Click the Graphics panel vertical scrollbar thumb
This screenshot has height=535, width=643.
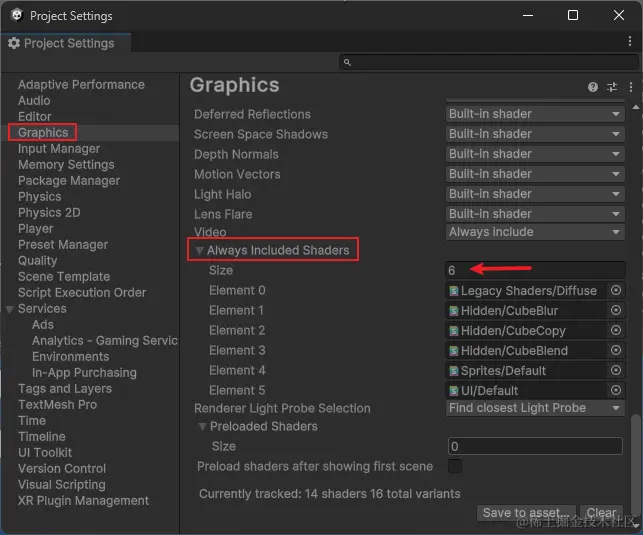[636, 462]
